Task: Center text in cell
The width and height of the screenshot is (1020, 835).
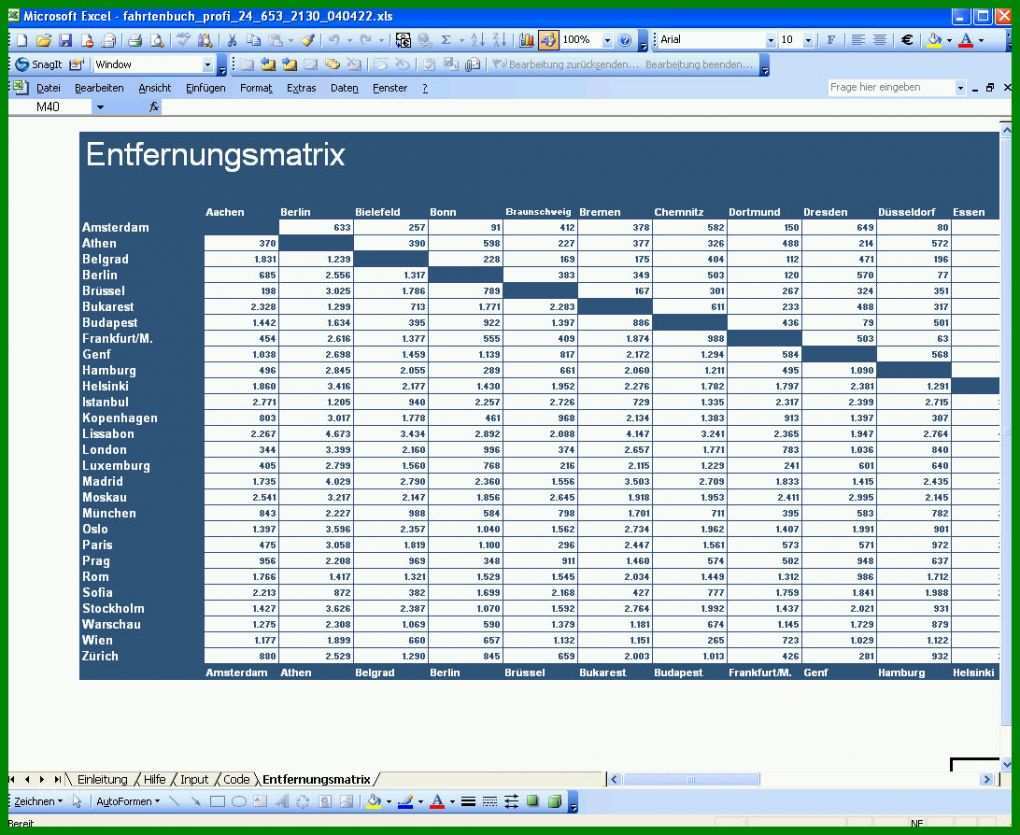Action: click(879, 40)
